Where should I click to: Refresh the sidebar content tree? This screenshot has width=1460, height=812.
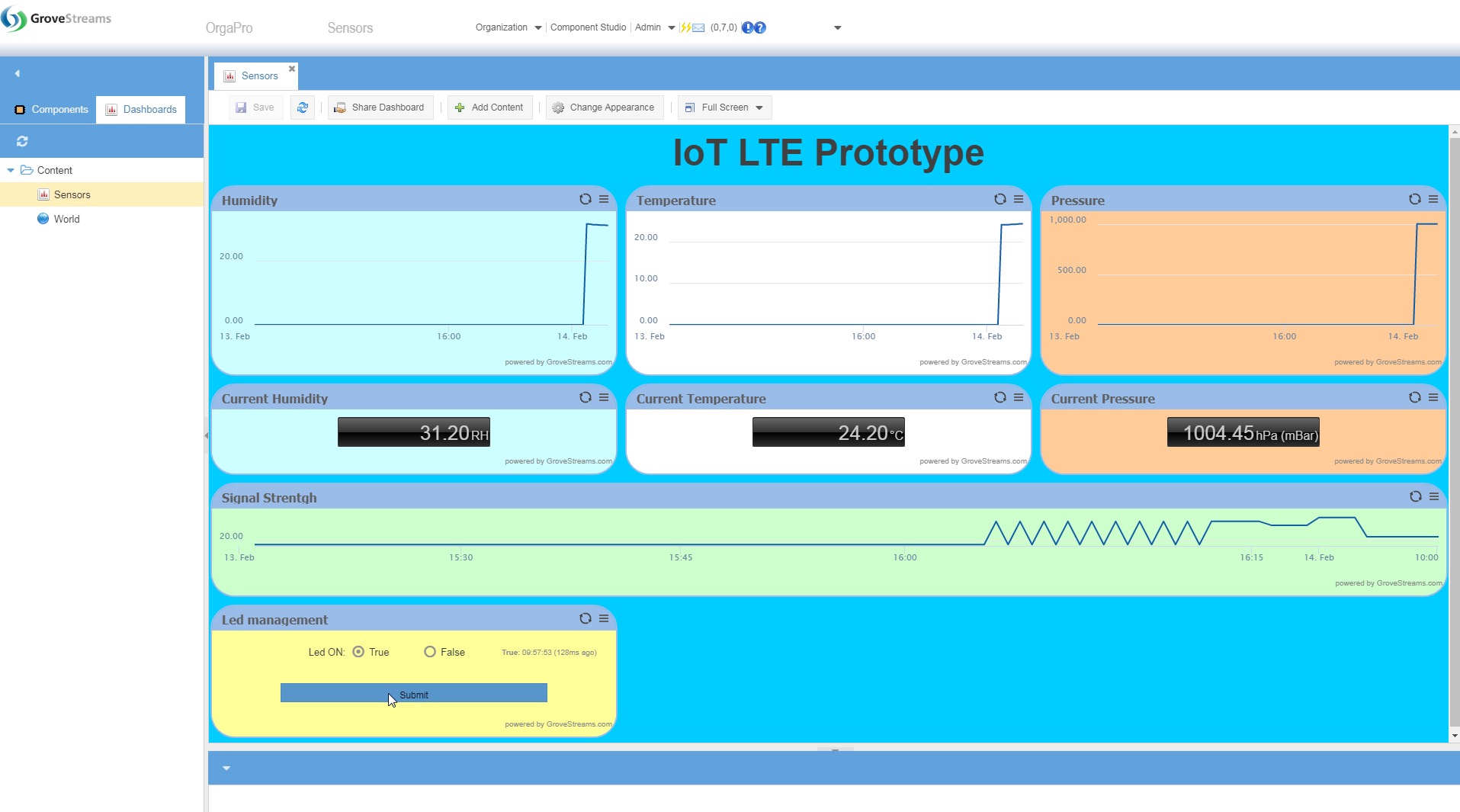[22, 141]
